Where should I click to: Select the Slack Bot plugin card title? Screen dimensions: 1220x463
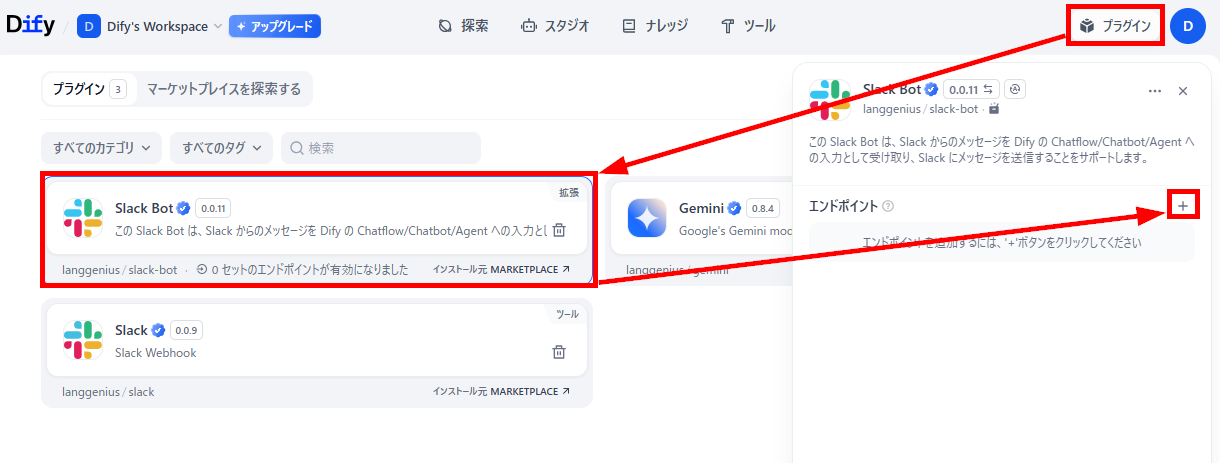point(145,208)
